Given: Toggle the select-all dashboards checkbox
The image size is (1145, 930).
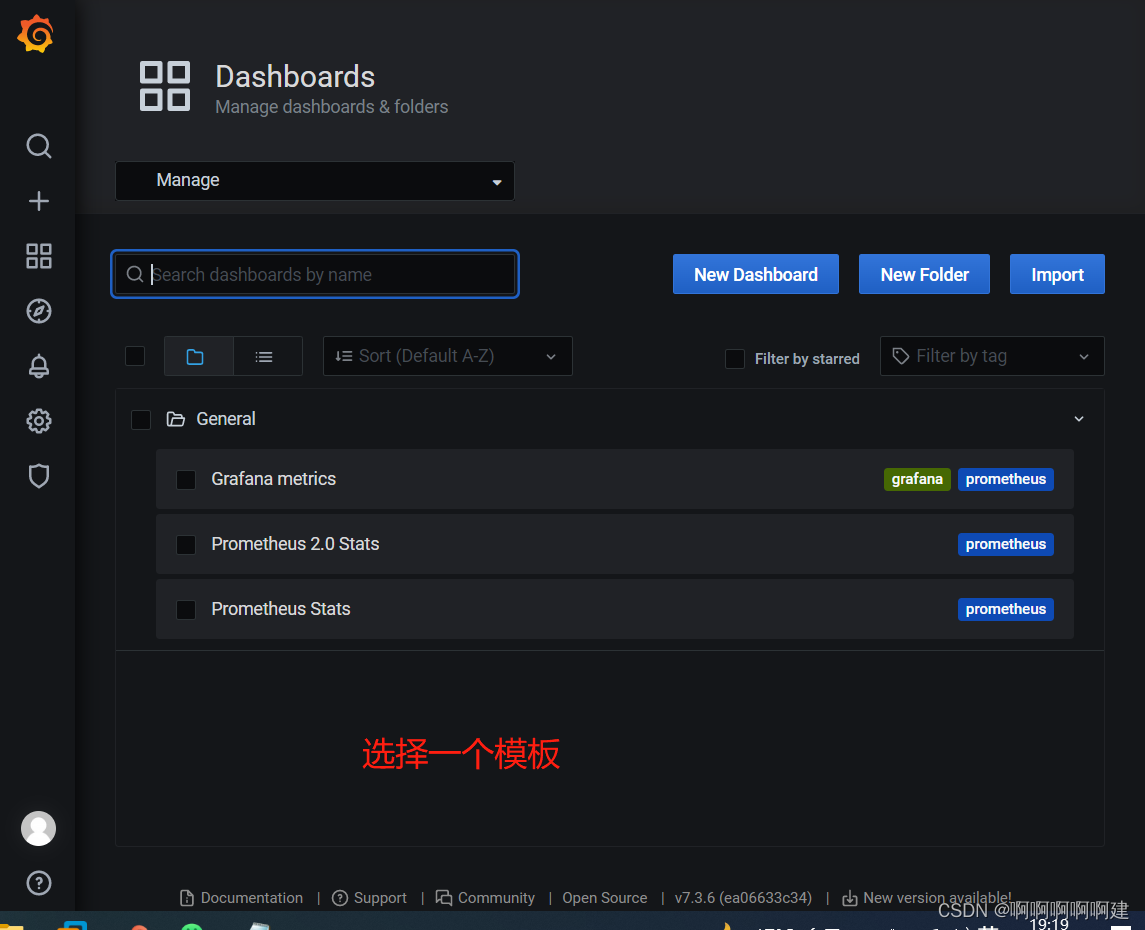Looking at the screenshot, I should [x=135, y=356].
